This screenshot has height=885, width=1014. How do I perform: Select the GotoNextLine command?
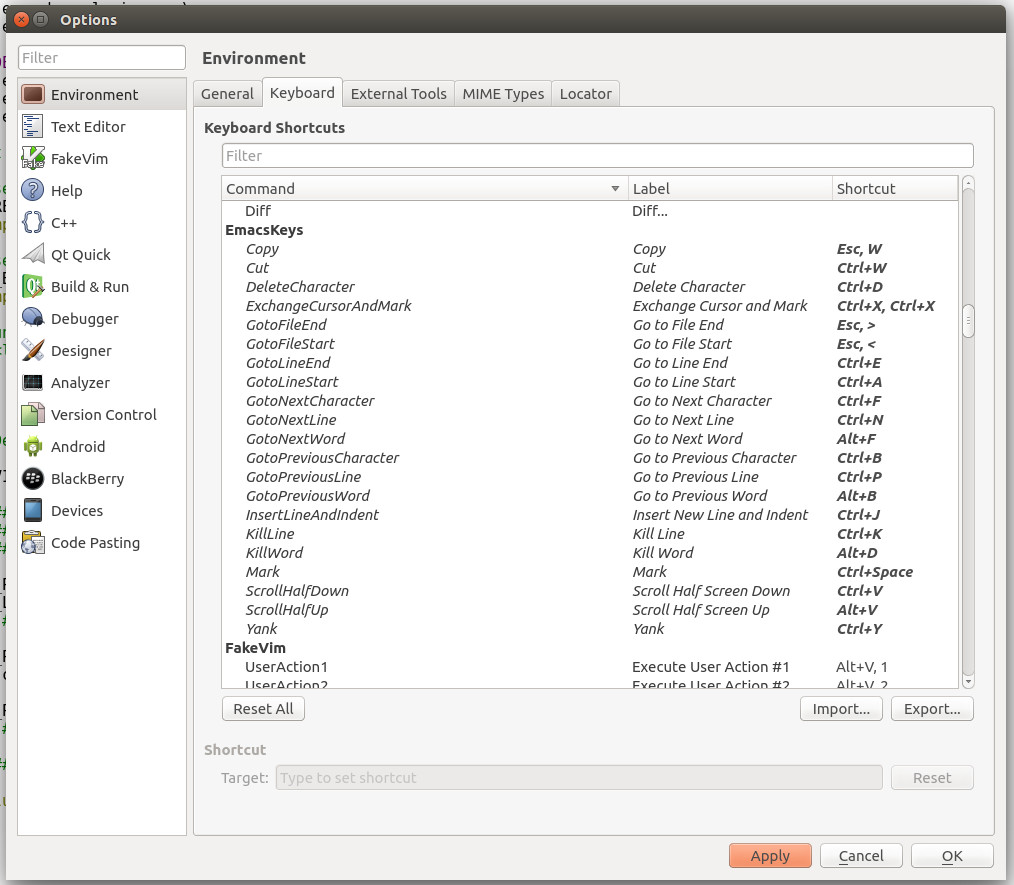click(x=590, y=420)
